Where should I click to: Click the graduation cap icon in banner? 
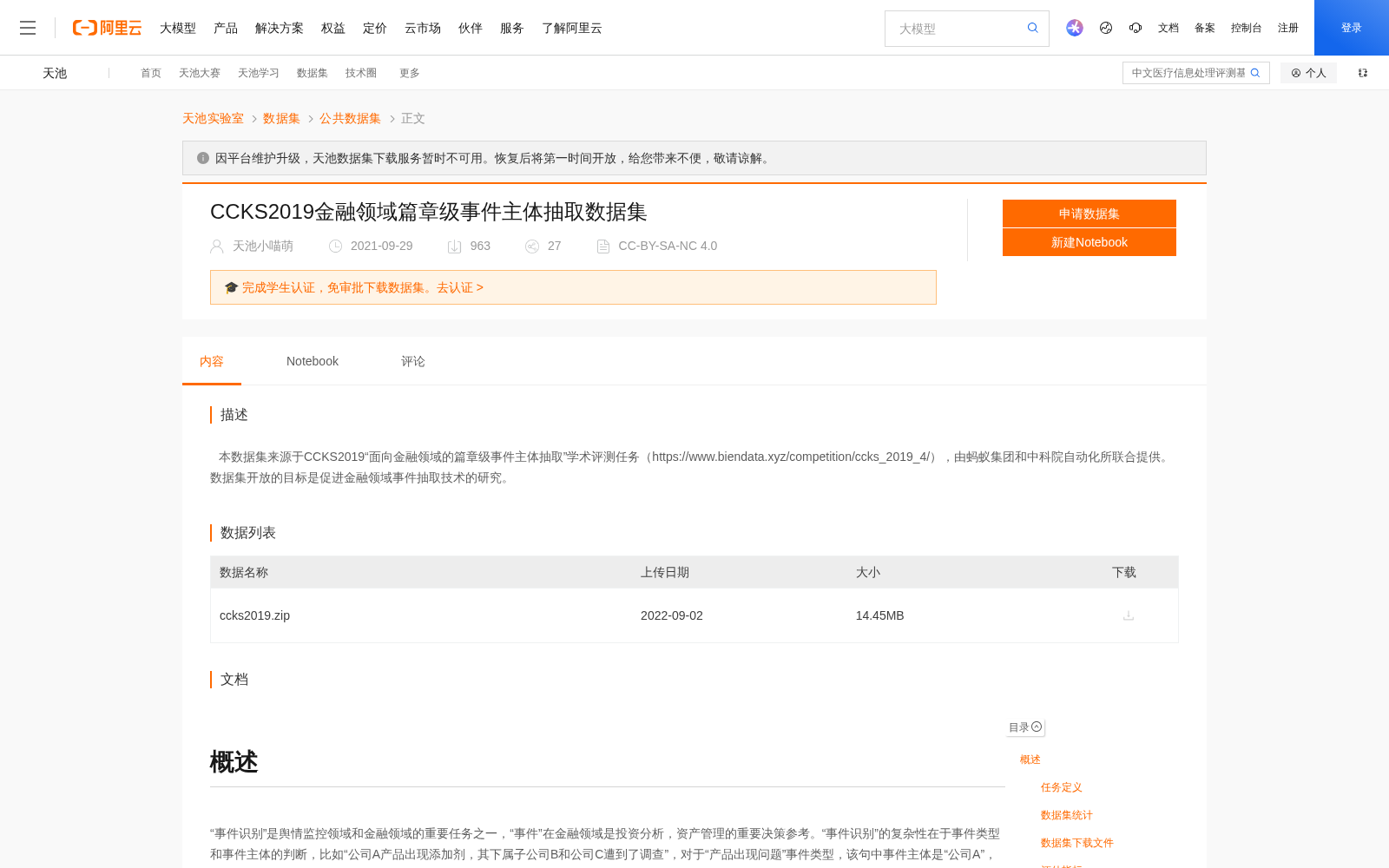pos(231,287)
